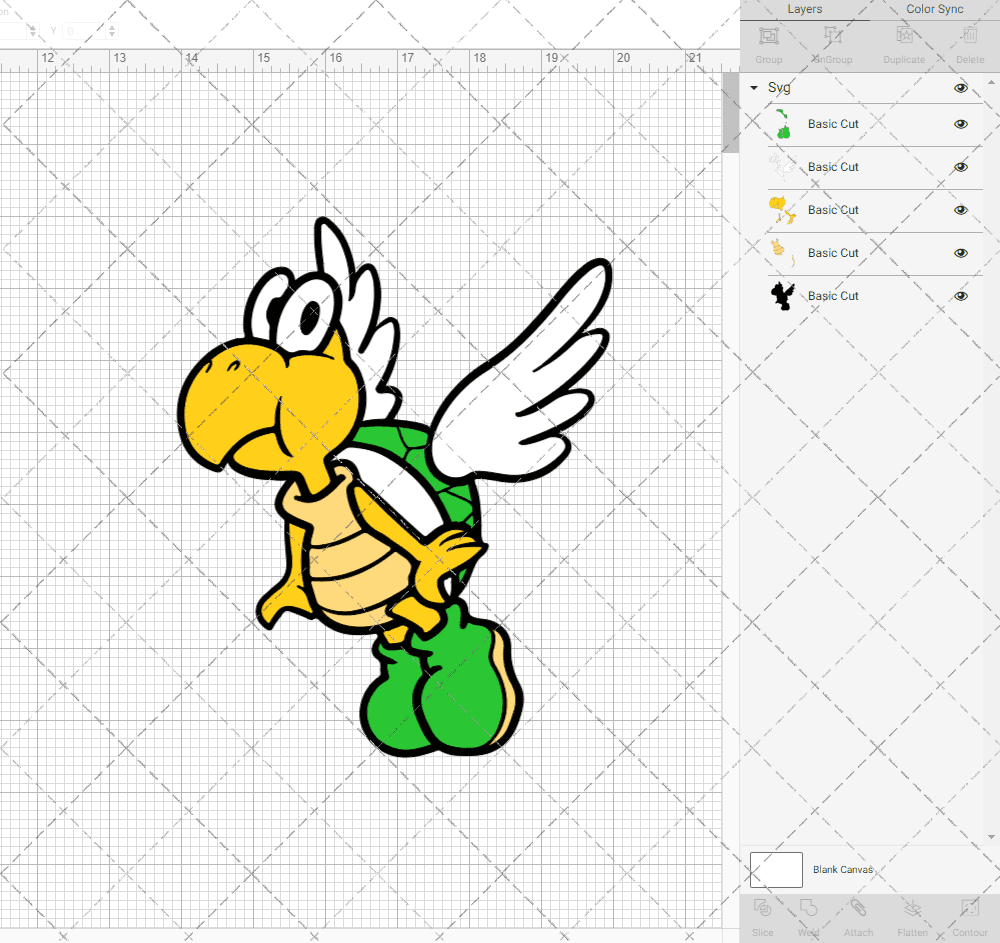Select the bright yellow head layer thumbnail
This screenshot has height=943, width=1000.
click(783, 210)
